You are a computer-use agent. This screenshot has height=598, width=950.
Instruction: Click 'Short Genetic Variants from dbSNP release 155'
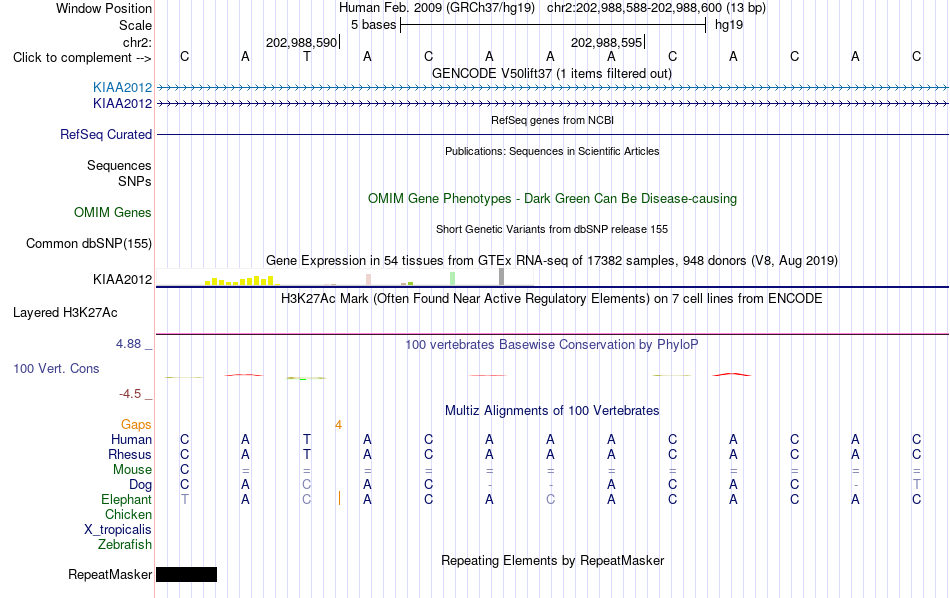point(552,230)
